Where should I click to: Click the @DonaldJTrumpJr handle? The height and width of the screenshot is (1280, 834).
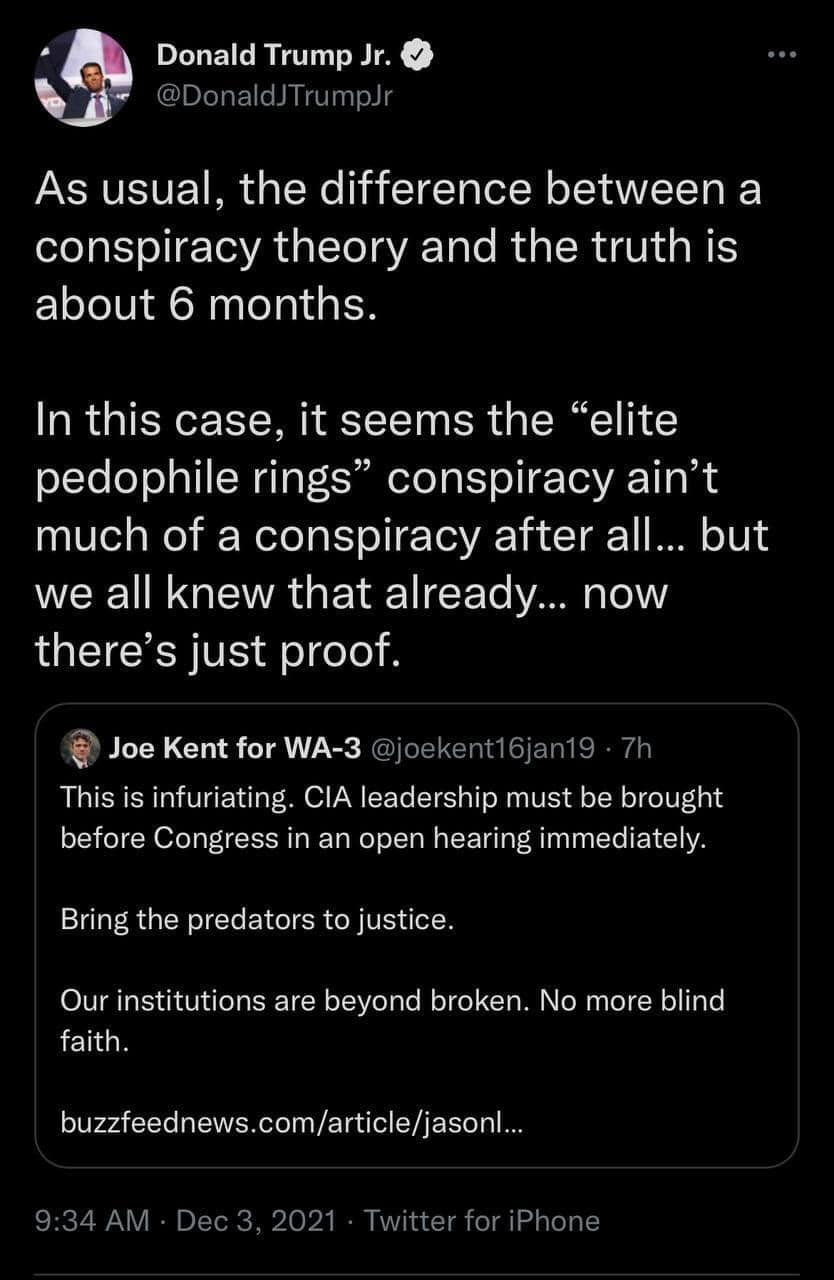click(x=270, y=95)
